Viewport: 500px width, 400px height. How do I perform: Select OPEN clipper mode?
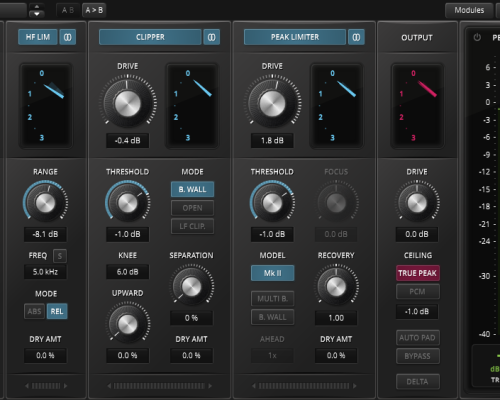(192, 208)
